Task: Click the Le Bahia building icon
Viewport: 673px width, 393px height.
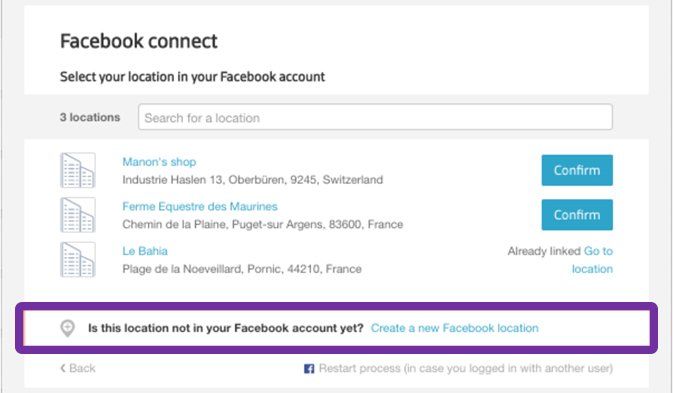Action: click(78, 260)
